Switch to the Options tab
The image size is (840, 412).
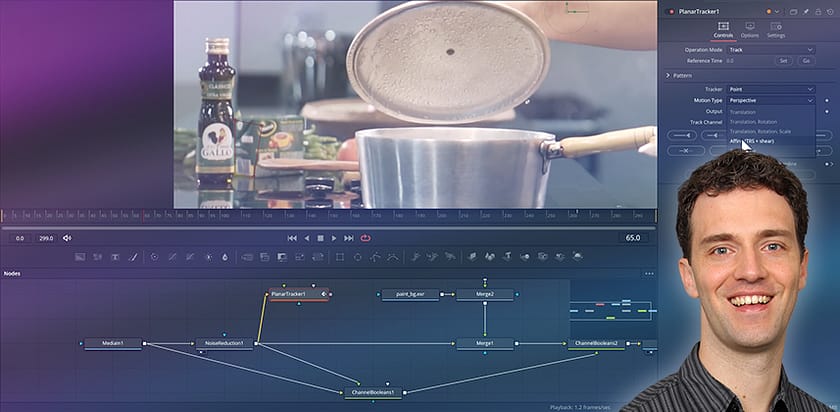pos(750,31)
